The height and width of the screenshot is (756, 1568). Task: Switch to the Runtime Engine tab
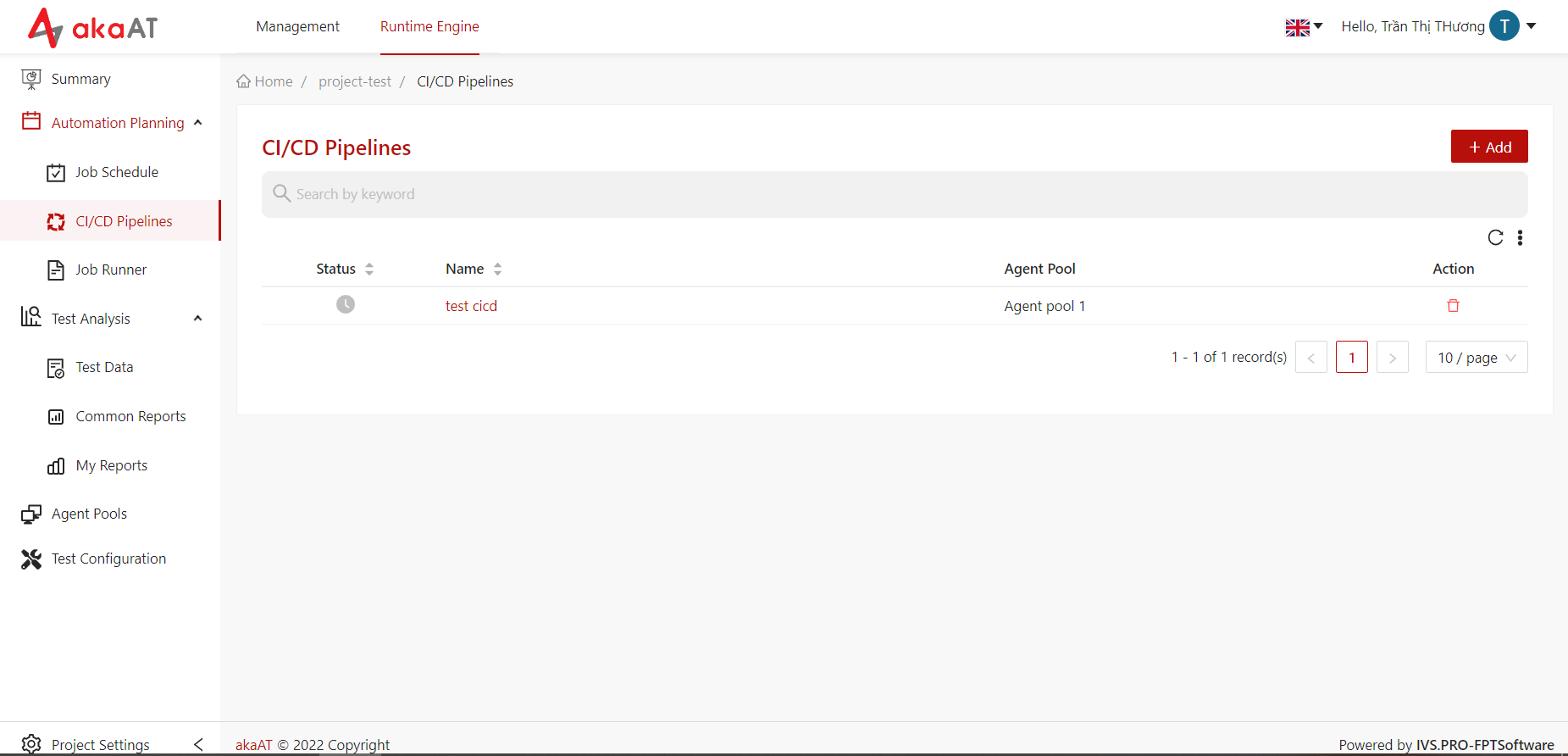(429, 26)
